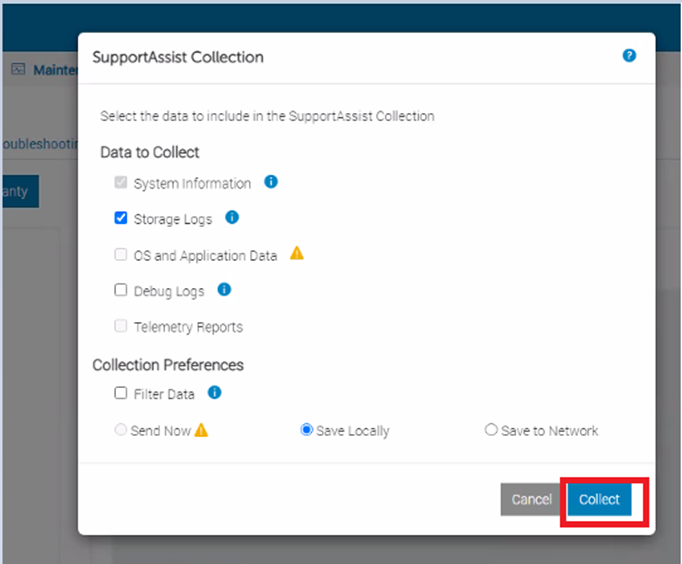Toggle the System Information checkbox
This screenshot has width=682, height=564.
[121, 183]
